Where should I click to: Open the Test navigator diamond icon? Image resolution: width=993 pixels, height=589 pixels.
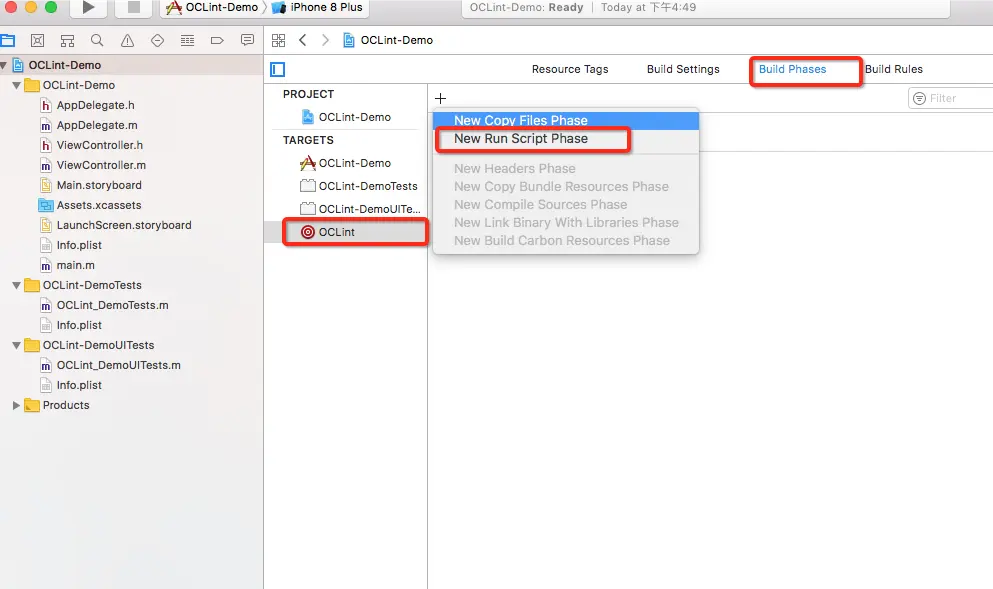point(158,41)
